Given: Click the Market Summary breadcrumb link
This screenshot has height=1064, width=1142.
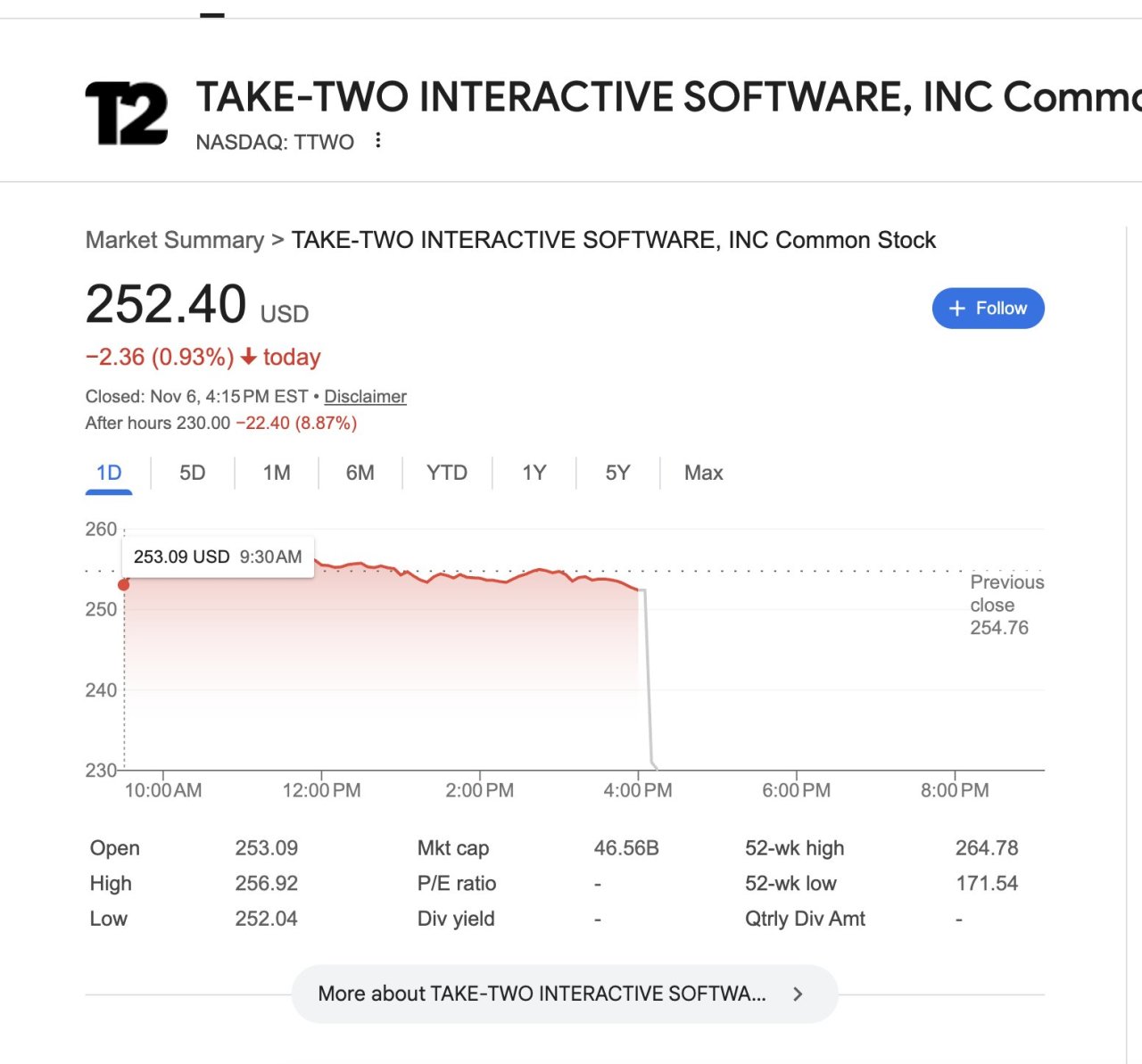Looking at the screenshot, I should [x=175, y=240].
